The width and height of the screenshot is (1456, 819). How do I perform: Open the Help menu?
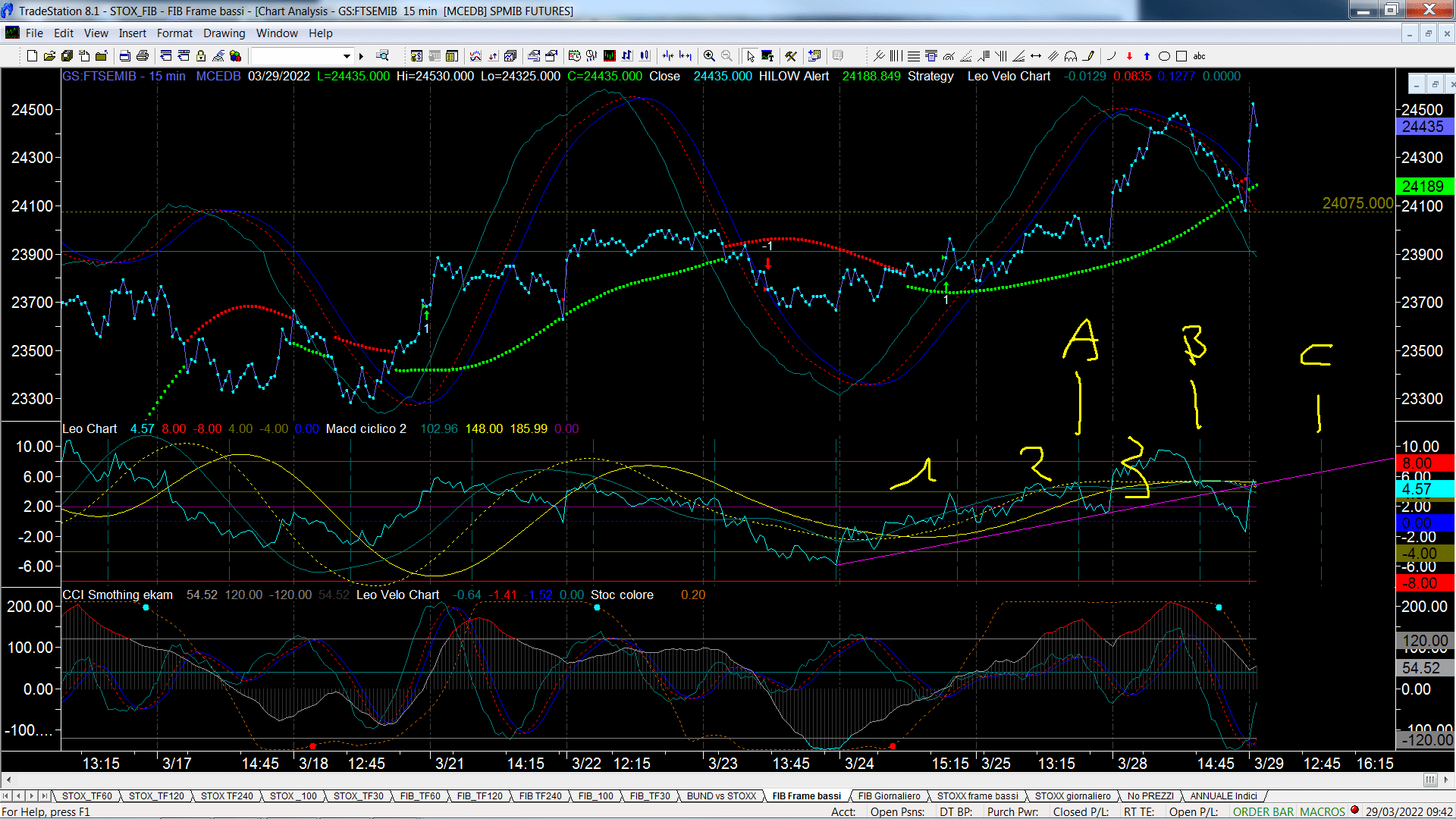(x=321, y=33)
